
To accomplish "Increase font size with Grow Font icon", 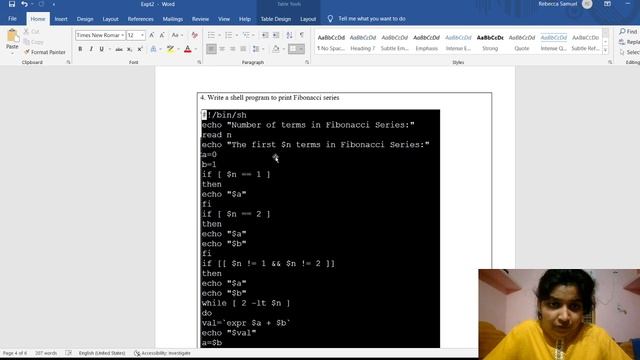I will [x=152, y=36].
